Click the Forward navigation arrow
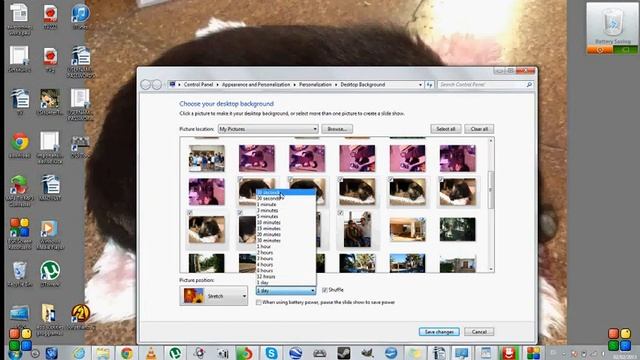Viewport: 640px width, 360px height. (157, 84)
